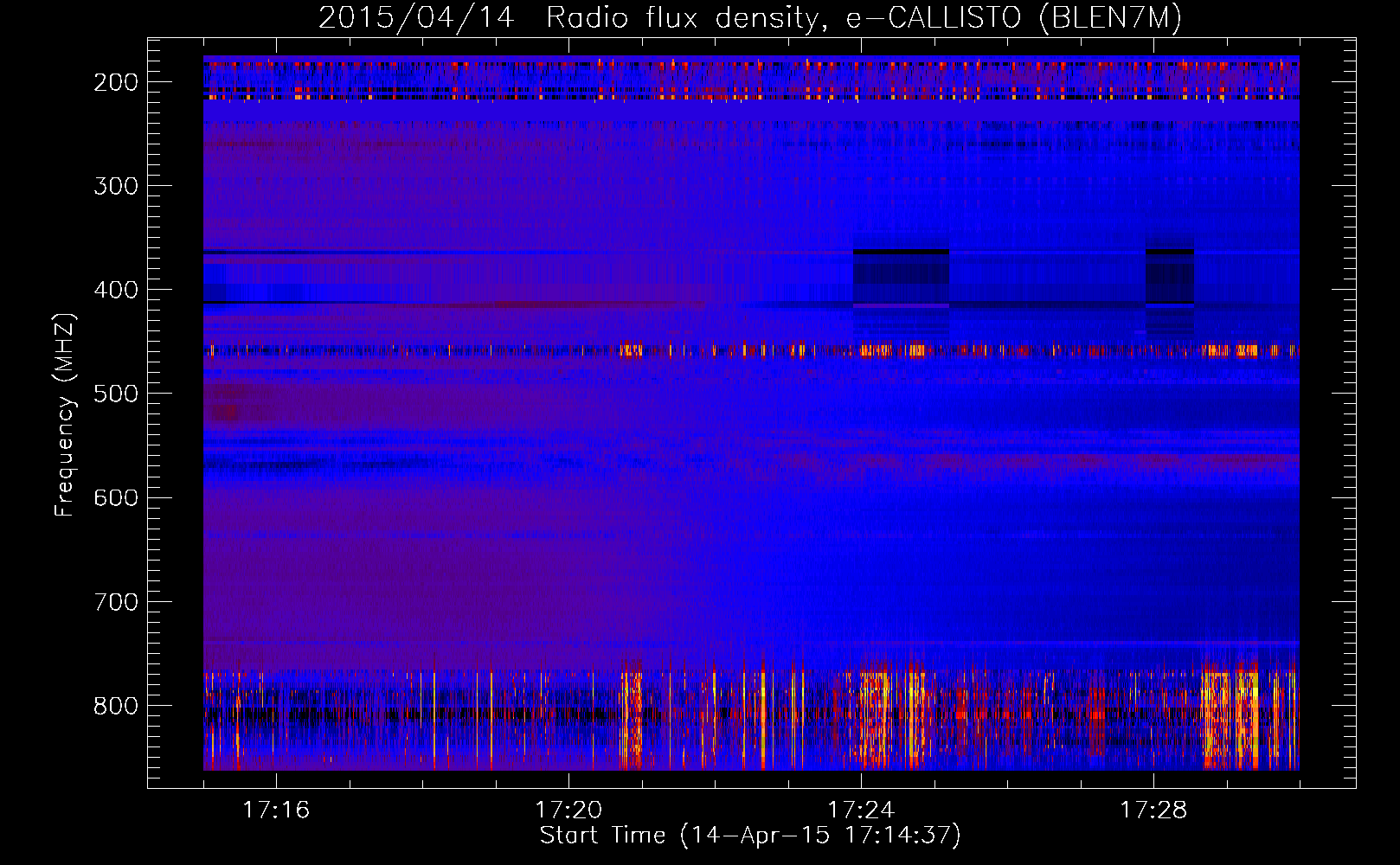Image resolution: width=1400 pixels, height=865 pixels.
Task: Click the 'Frequency (MHZ)' y-axis label
Action: click(x=65, y=414)
